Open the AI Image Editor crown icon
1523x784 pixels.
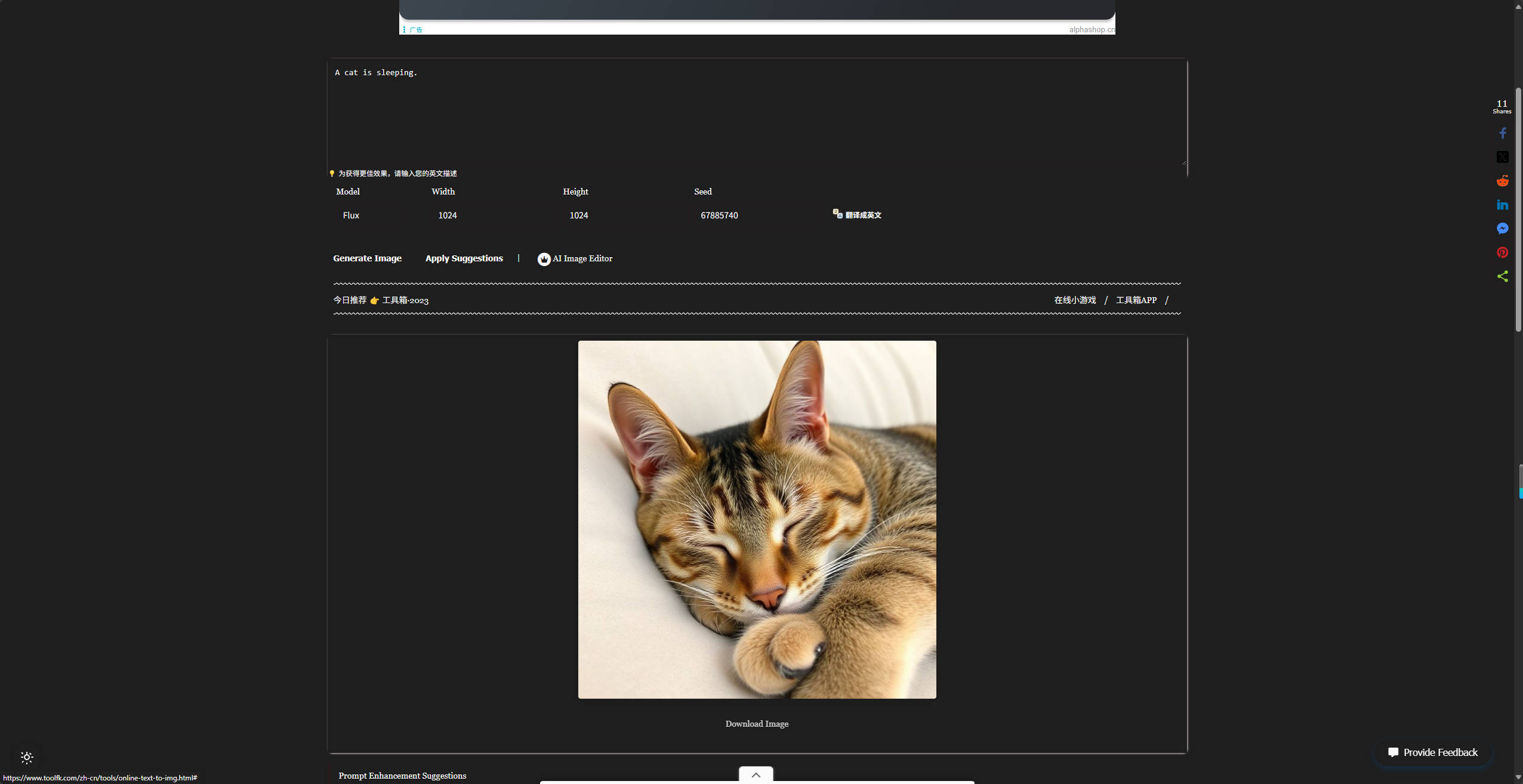[x=544, y=259]
